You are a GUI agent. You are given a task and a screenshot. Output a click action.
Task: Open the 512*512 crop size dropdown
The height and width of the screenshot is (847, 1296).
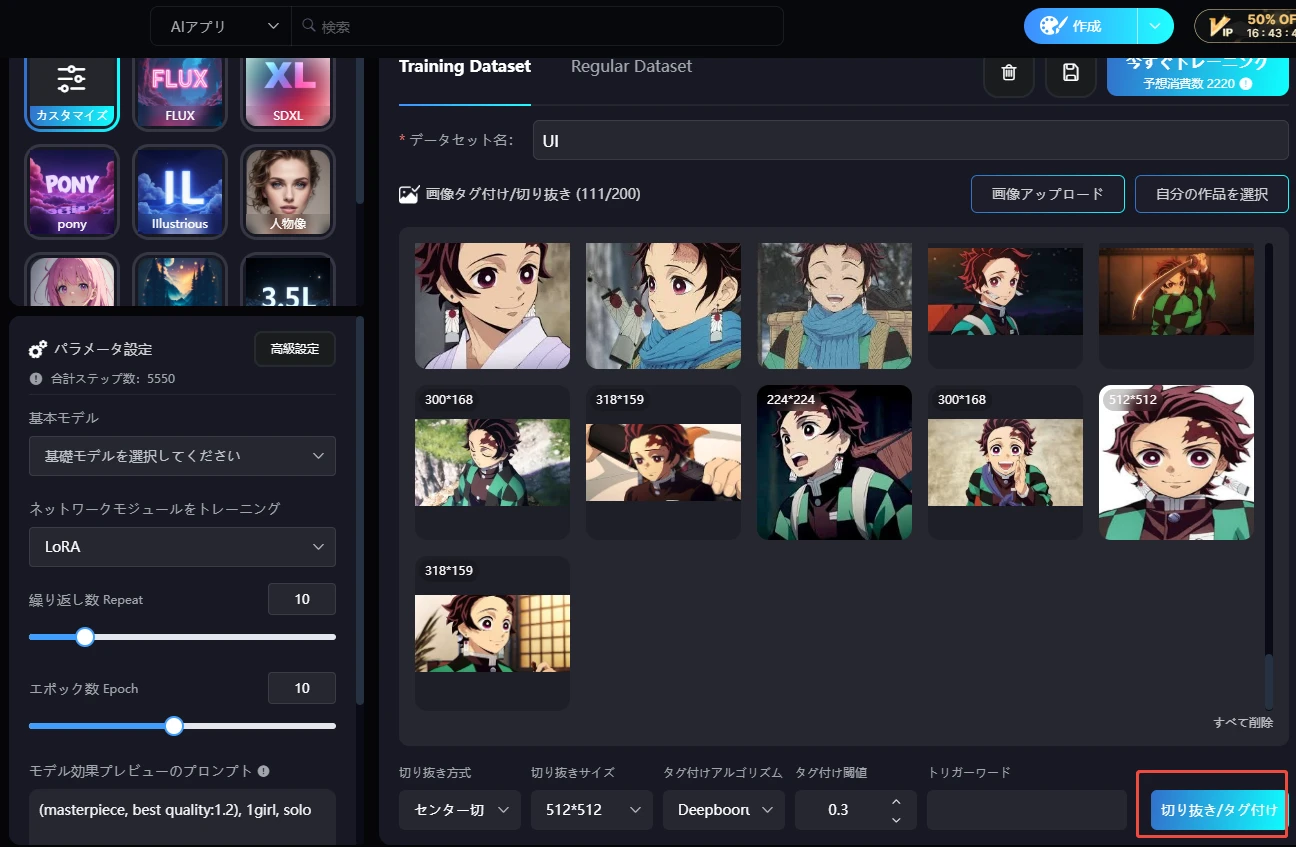click(591, 810)
